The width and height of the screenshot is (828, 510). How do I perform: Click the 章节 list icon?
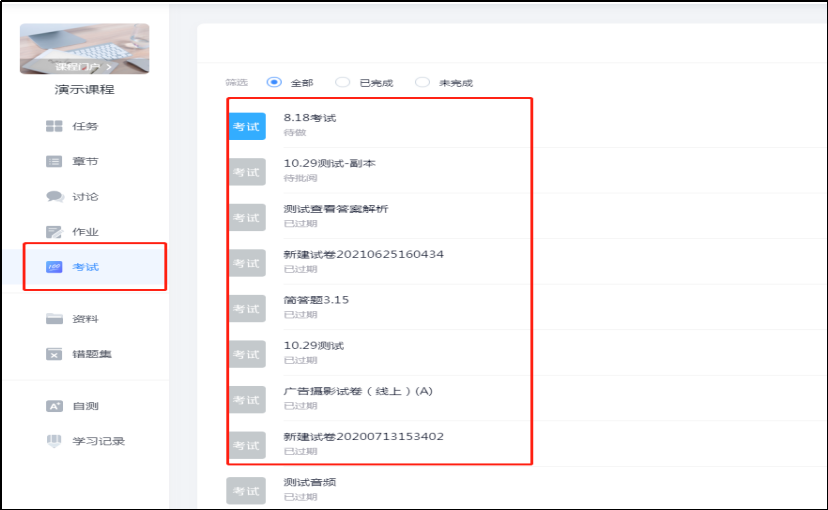[54, 162]
